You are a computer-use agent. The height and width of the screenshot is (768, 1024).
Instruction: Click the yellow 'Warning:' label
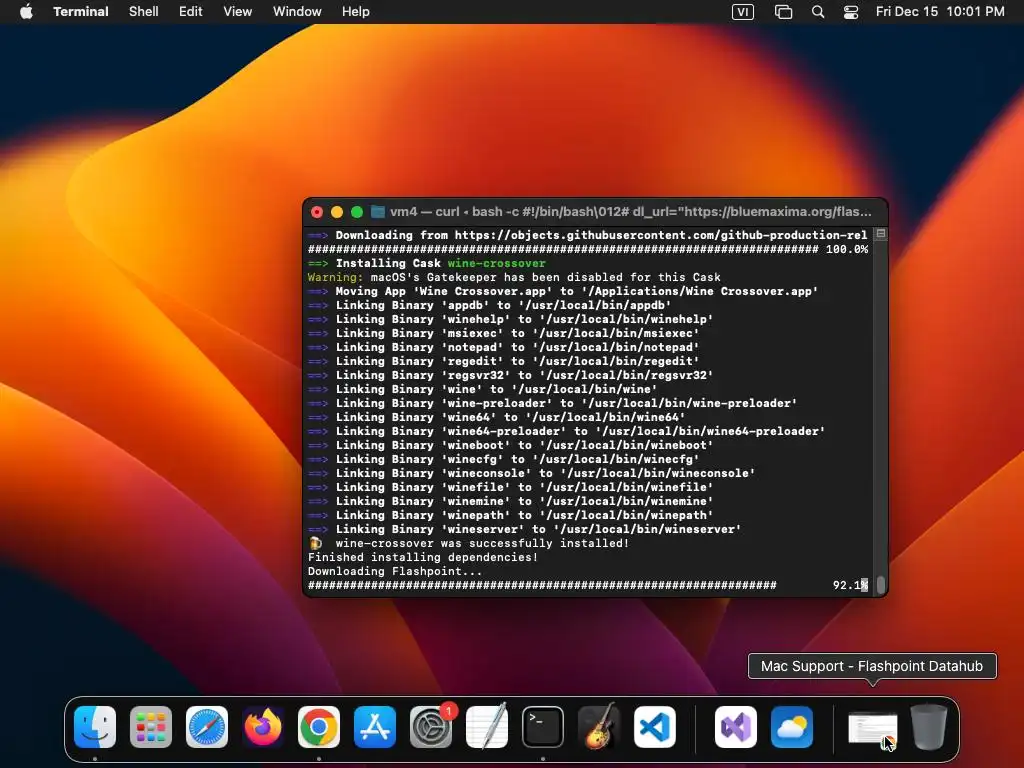point(335,277)
